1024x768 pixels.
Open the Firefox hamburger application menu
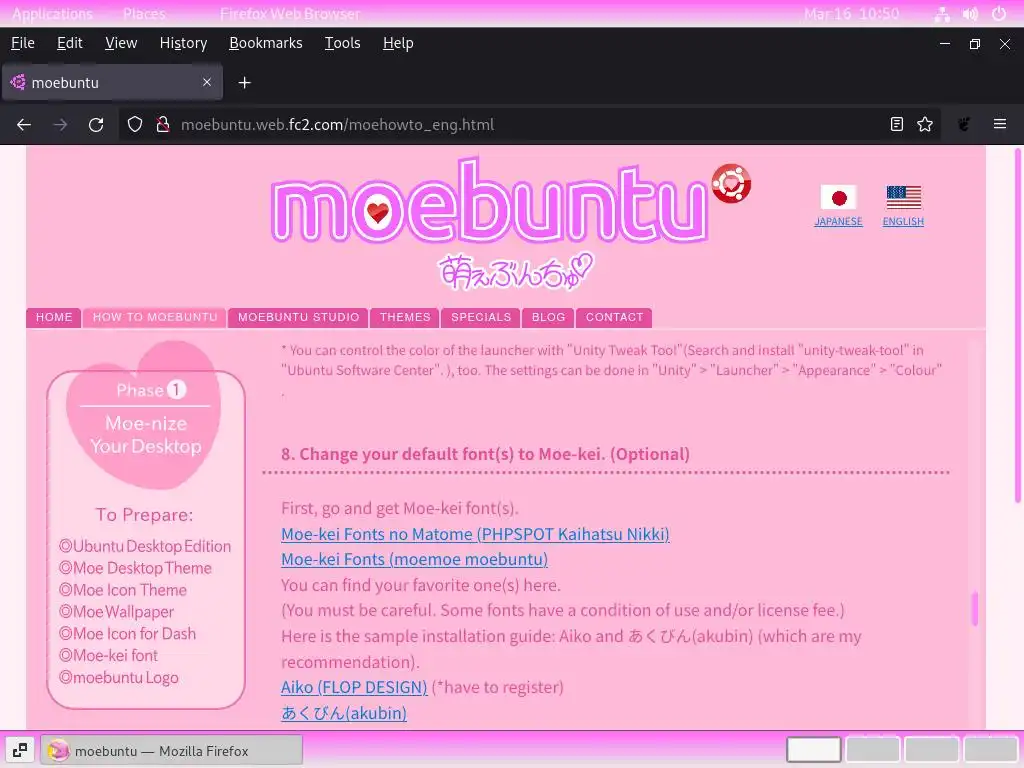[1000, 124]
